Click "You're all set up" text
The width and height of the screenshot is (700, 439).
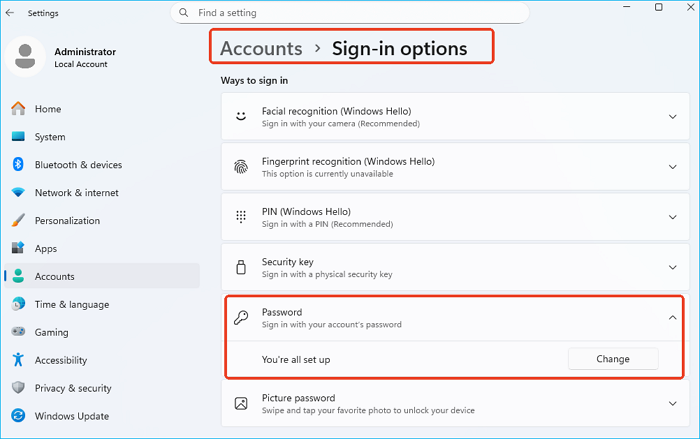coord(296,360)
